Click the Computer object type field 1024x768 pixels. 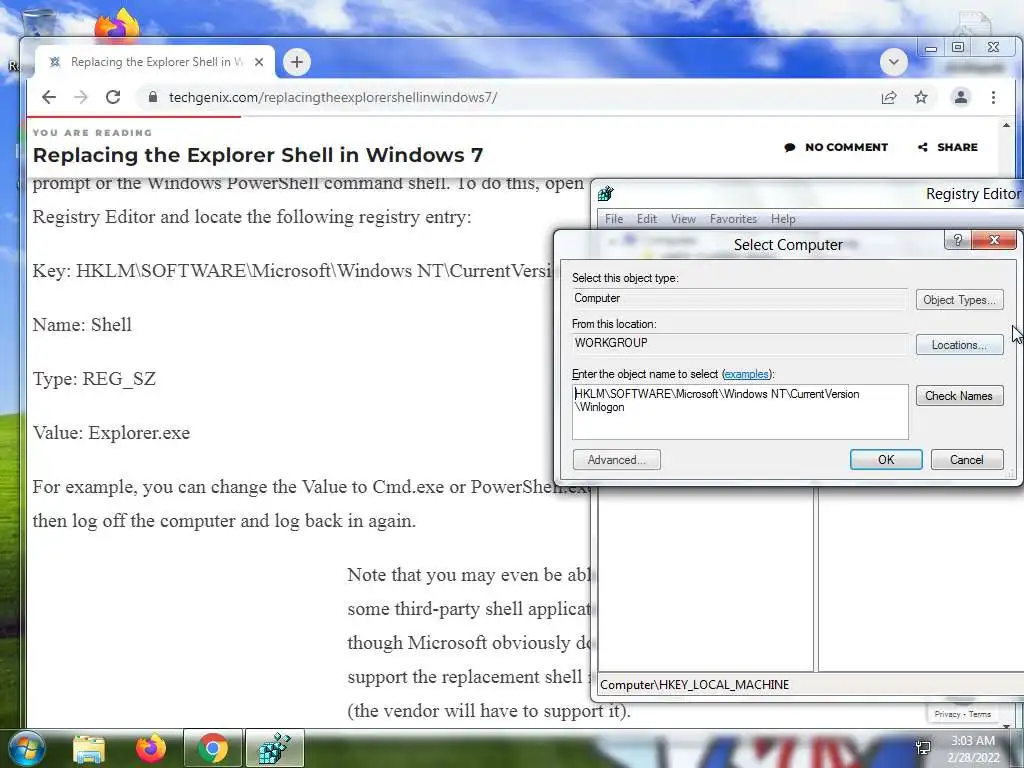click(x=739, y=298)
